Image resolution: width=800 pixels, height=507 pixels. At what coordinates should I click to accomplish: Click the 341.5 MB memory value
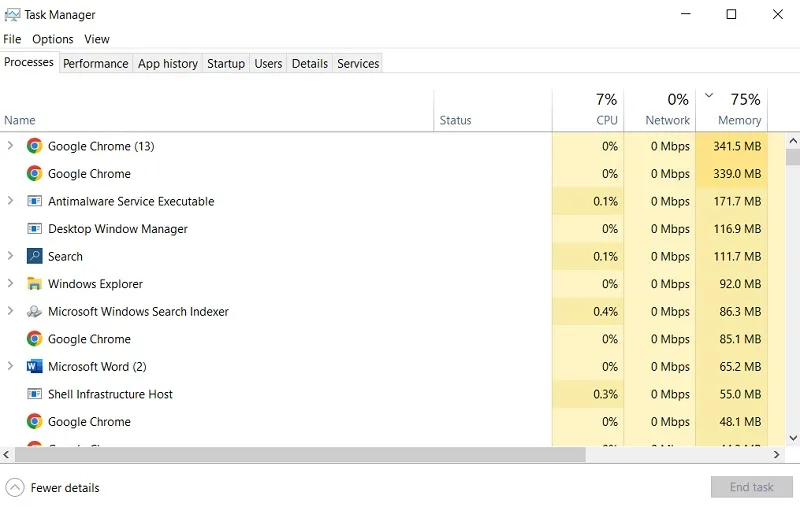(737, 146)
